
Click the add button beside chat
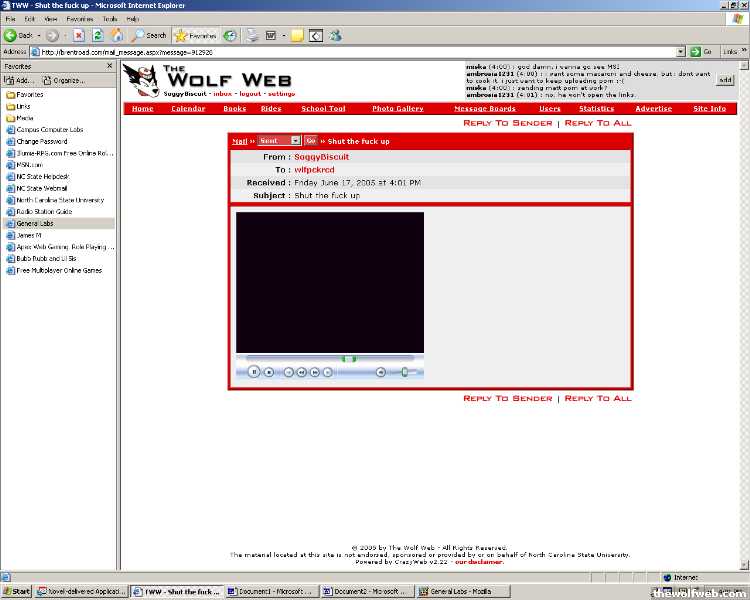725,80
